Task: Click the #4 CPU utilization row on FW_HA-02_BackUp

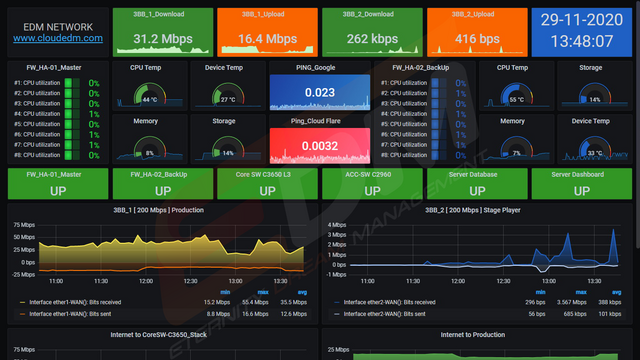Action: coord(423,114)
